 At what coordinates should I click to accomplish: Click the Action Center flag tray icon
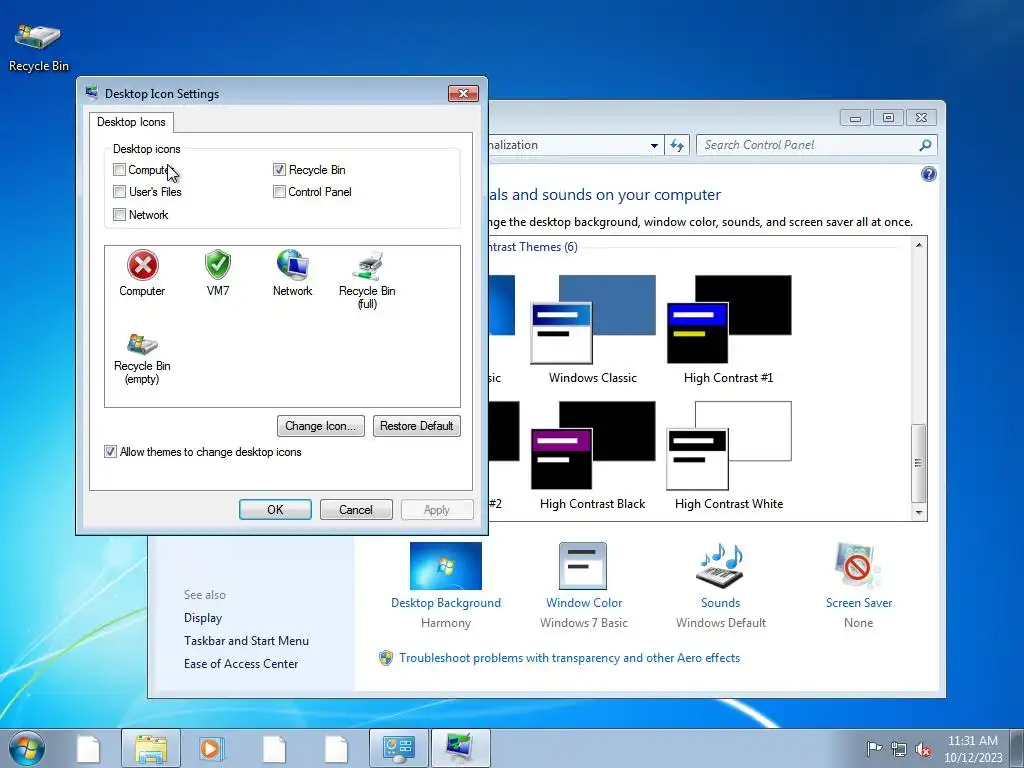[874, 748]
